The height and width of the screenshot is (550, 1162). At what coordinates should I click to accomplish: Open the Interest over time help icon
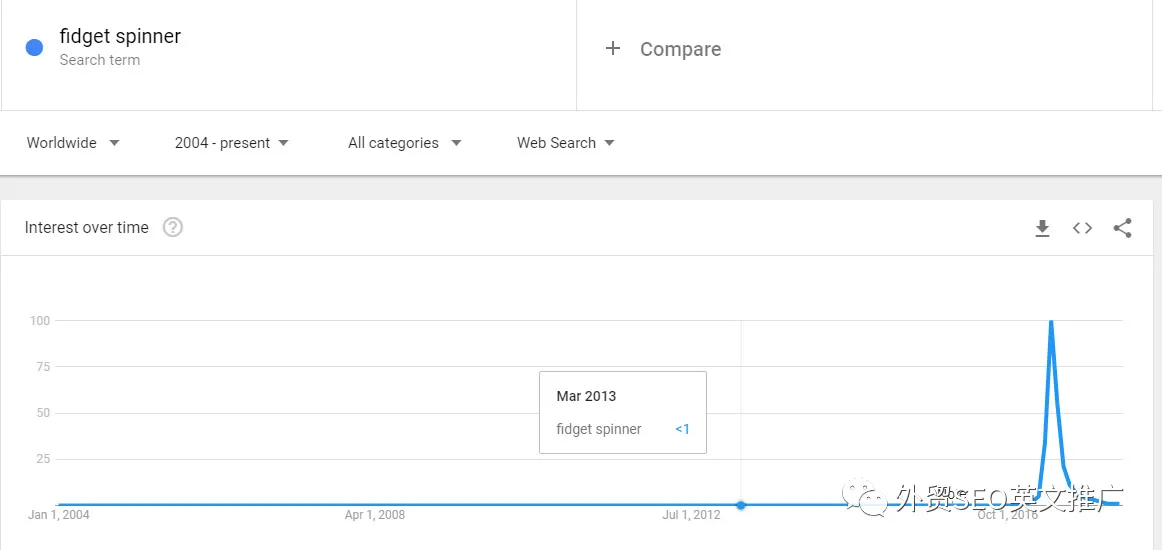(x=173, y=227)
